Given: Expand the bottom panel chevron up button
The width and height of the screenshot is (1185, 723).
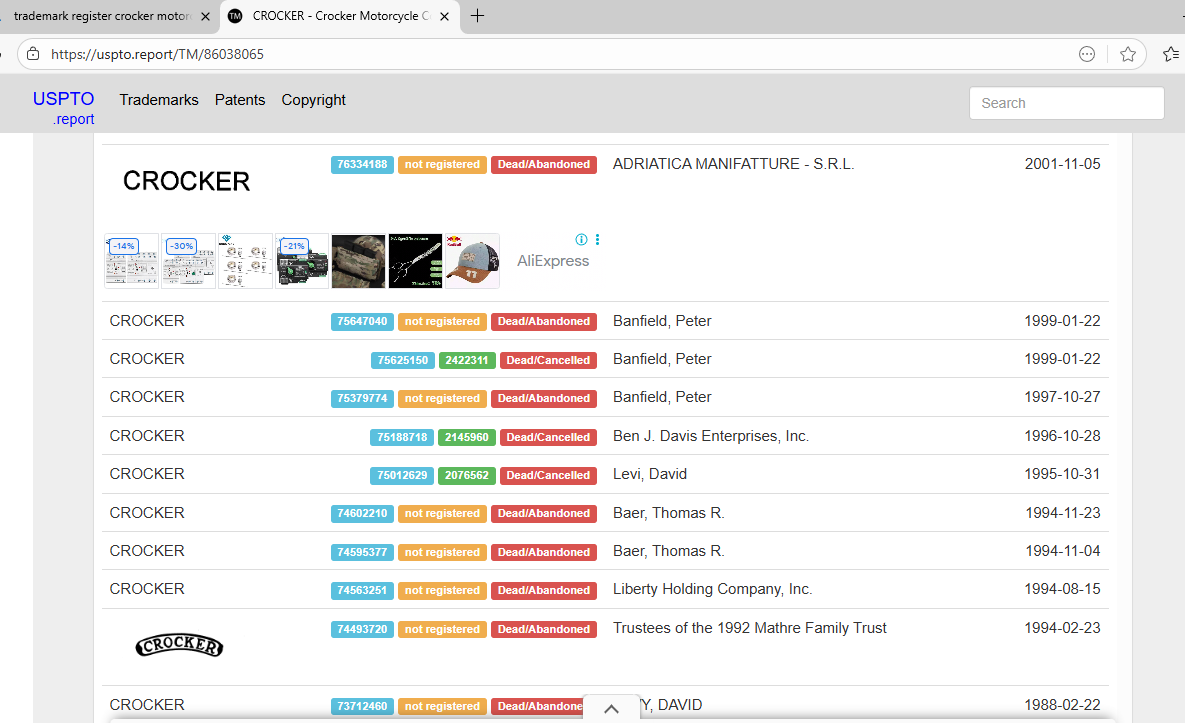Looking at the screenshot, I should [x=611, y=709].
